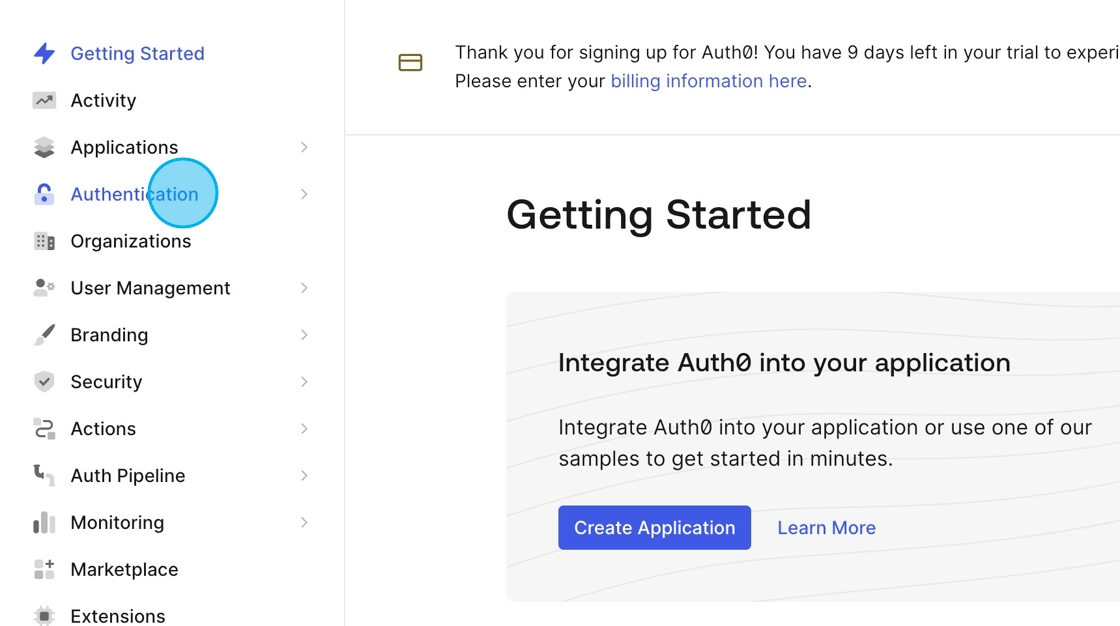Click the Monitoring bar chart icon

pos(44,522)
